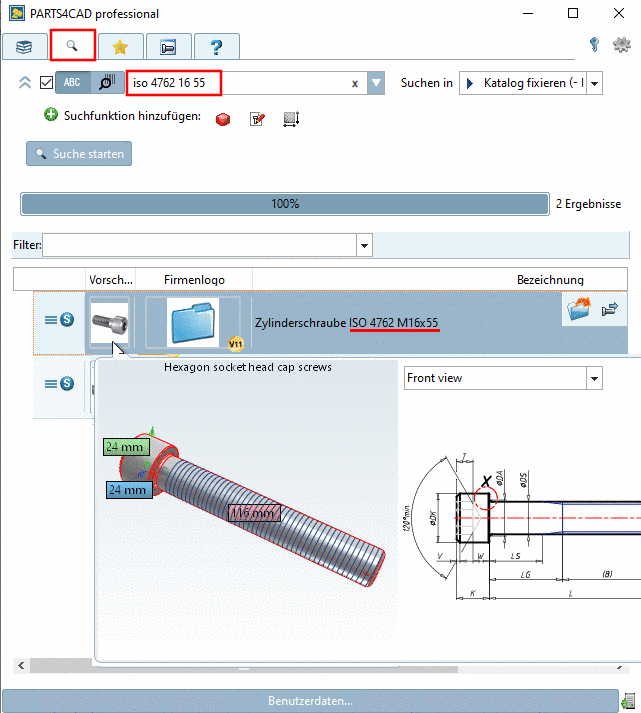This screenshot has height=713, width=641.
Task: Open row menu icon of Zylinderschraube row
Action: pos(51,320)
